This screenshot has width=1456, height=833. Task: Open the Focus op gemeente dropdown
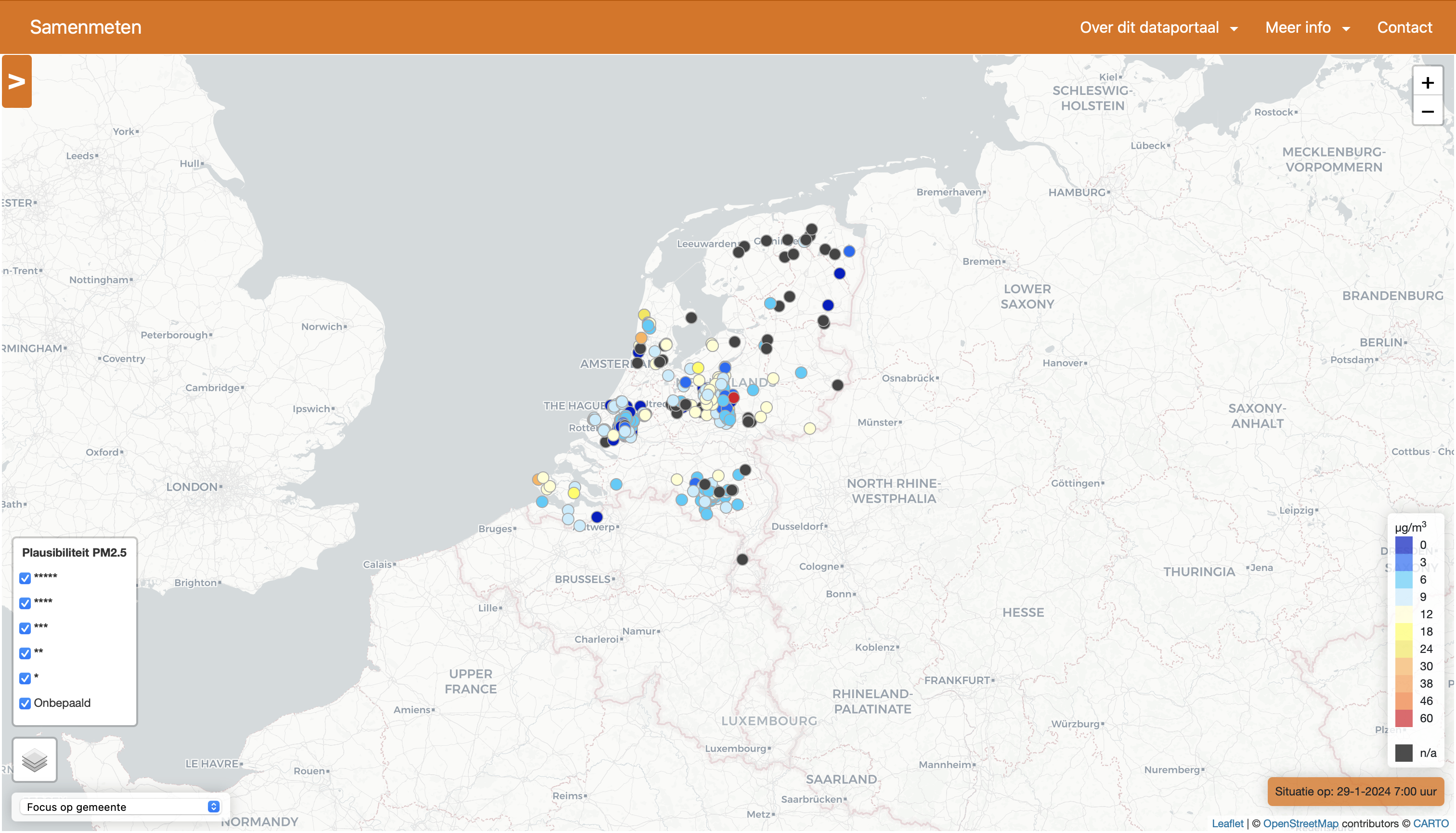click(121, 807)
